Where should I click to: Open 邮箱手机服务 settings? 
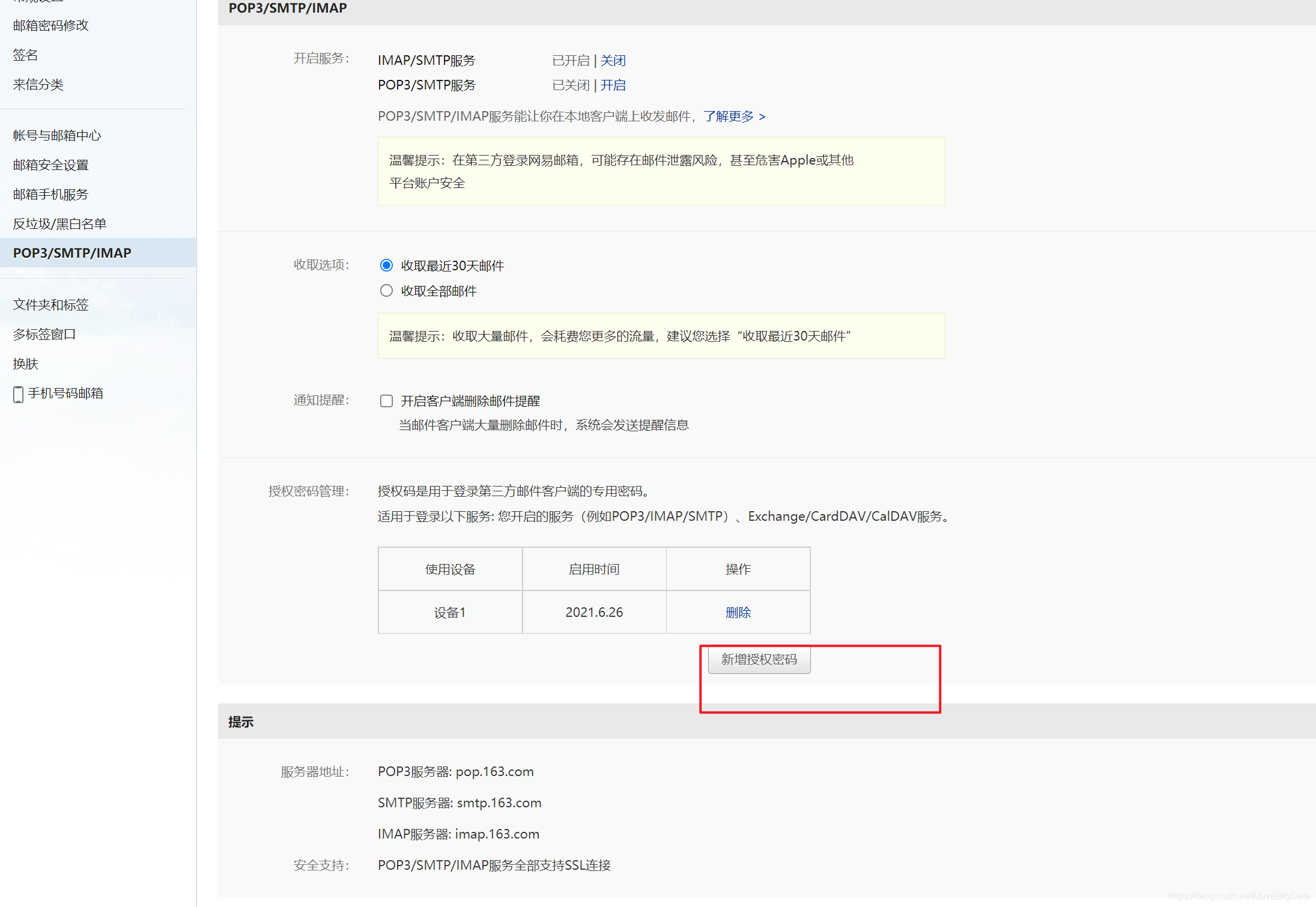pyautogui.click(x=51, y=194)
